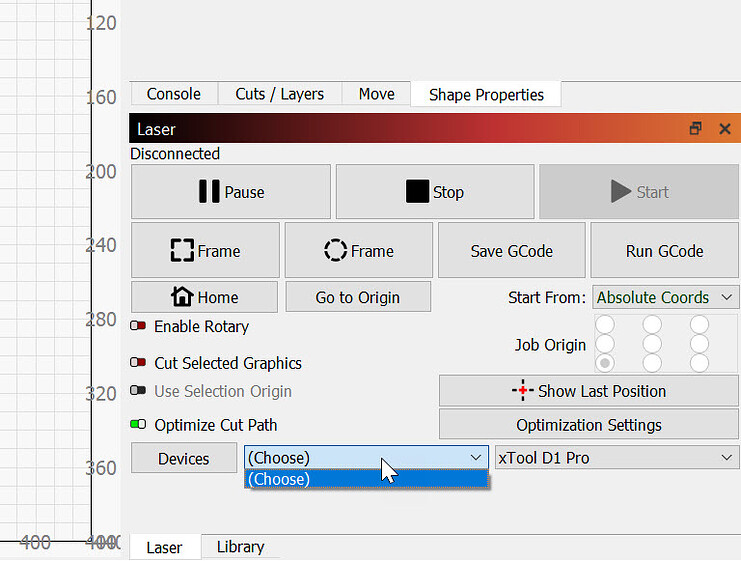Image resolution: width=741 pixels, height=561 pixels.
Task: Open the Library tab
Action: pyautogui.click(x=240, y=547)
